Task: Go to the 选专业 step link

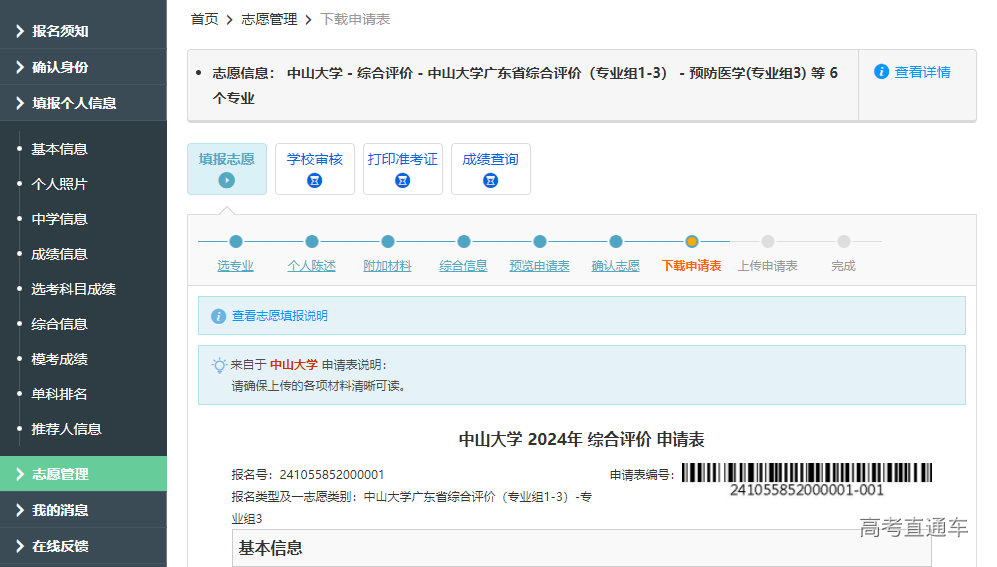Action: (236, 266)
